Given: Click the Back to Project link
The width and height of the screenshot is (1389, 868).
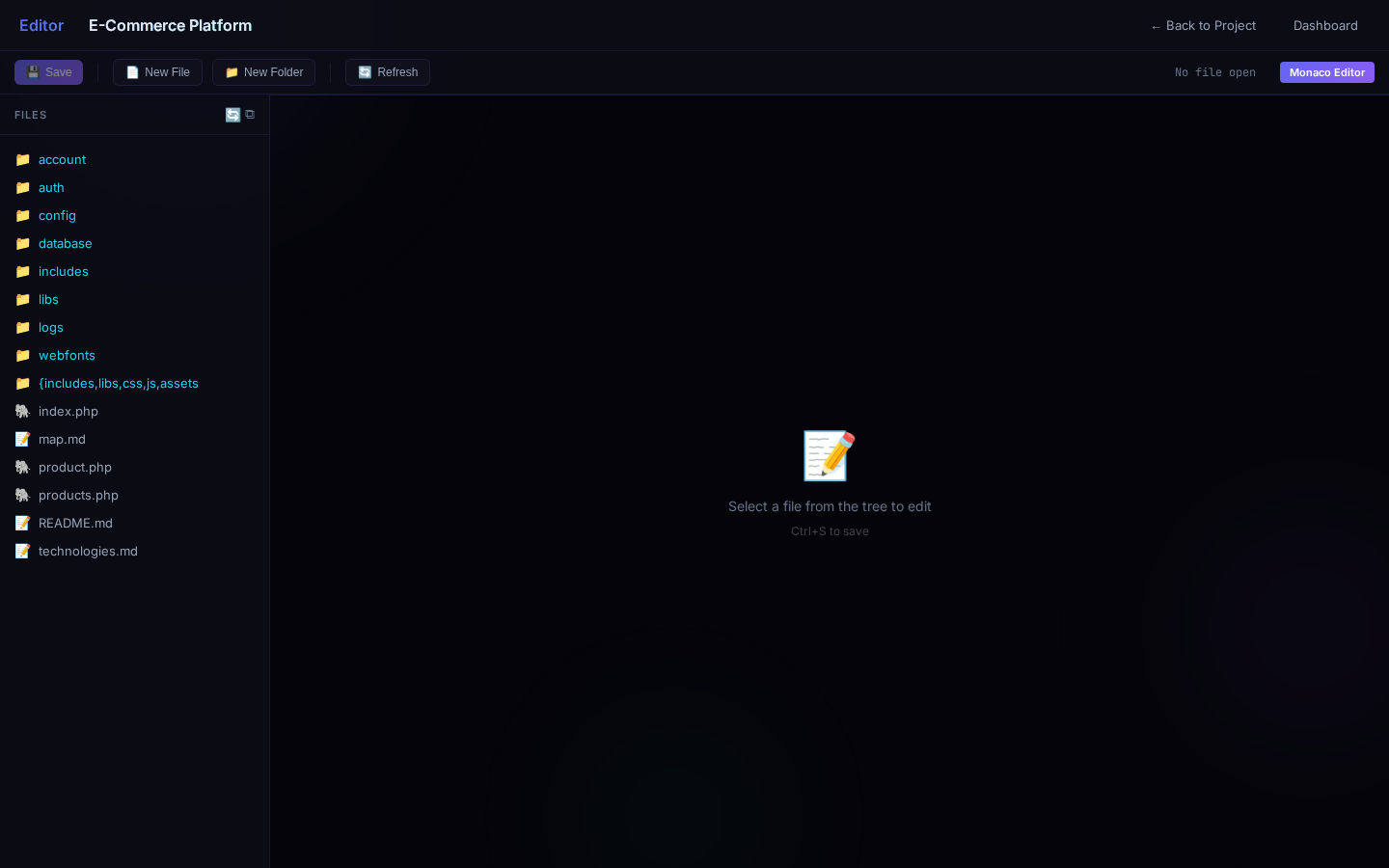Looking at the screenshot, I should [1203, 25].
